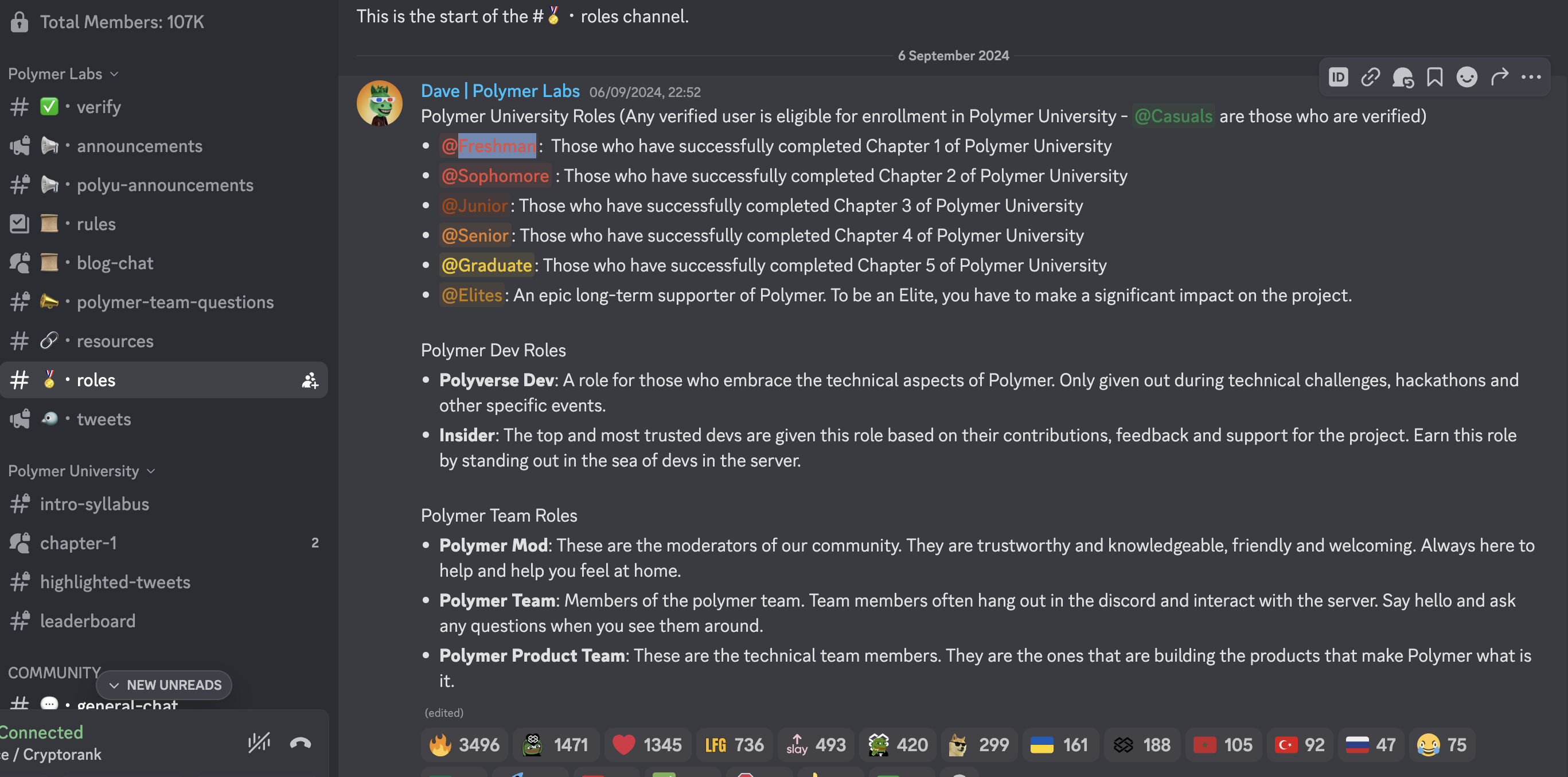Image resolution: width=1568 pixels, height=777 pixels.
Task: Open the polyu-announcements channel
Action: [163, 185]
